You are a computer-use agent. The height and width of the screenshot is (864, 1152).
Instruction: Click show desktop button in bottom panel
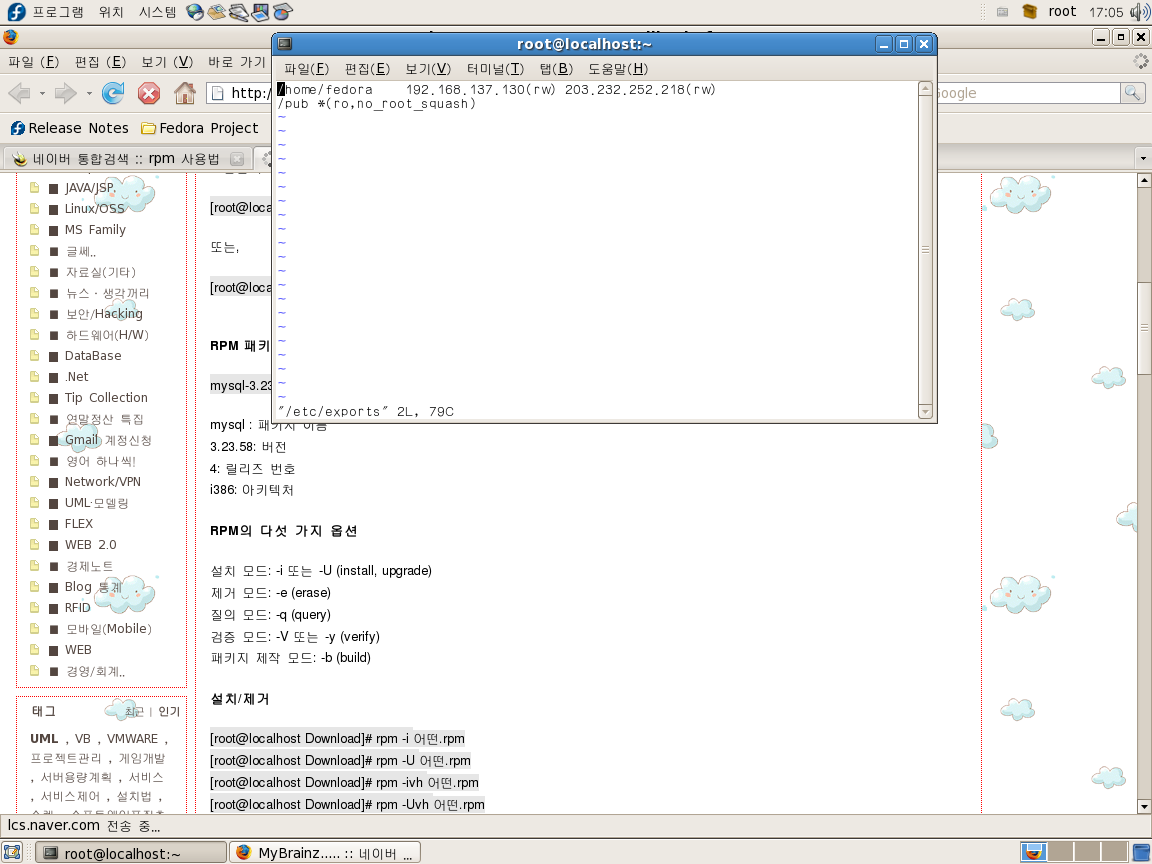point(12,852)
